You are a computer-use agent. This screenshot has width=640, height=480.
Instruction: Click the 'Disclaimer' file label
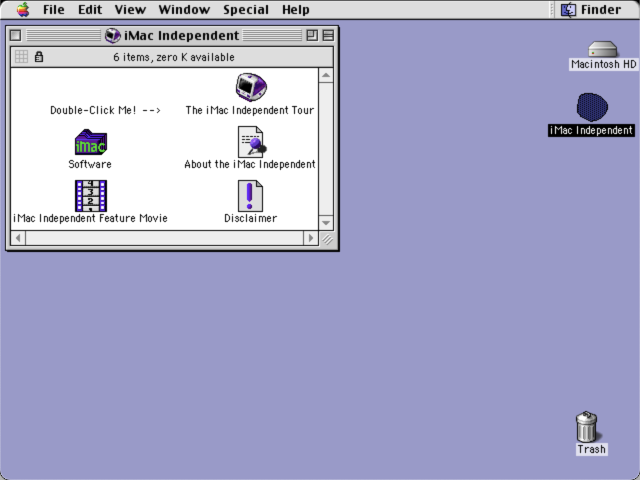coord(251,218)
